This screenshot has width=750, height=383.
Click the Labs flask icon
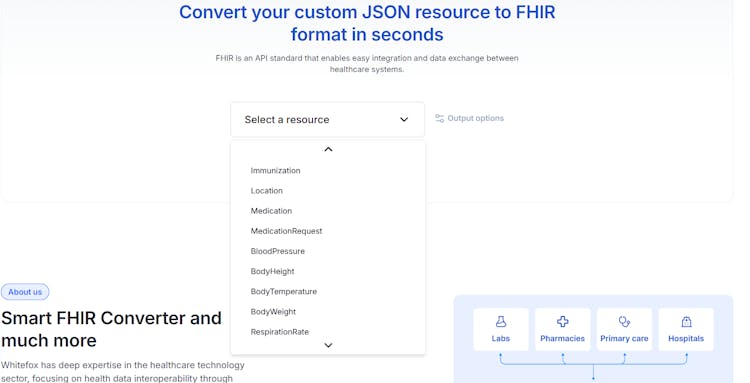pyautogui.click(x=501, y=322)
